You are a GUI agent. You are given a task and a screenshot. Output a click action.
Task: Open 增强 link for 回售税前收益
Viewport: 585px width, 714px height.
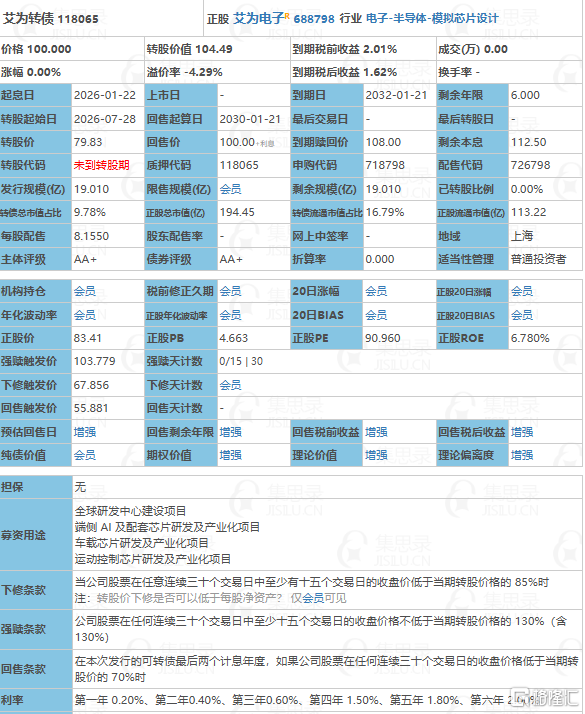tap(376, 432)
